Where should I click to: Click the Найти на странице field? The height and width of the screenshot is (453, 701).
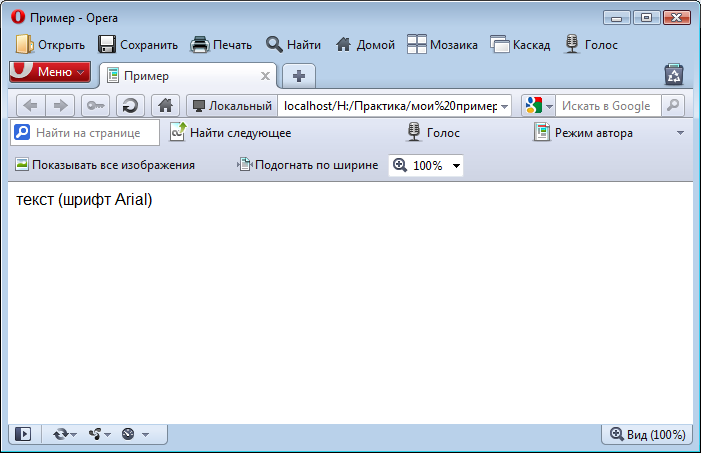[x=85, y=133]
